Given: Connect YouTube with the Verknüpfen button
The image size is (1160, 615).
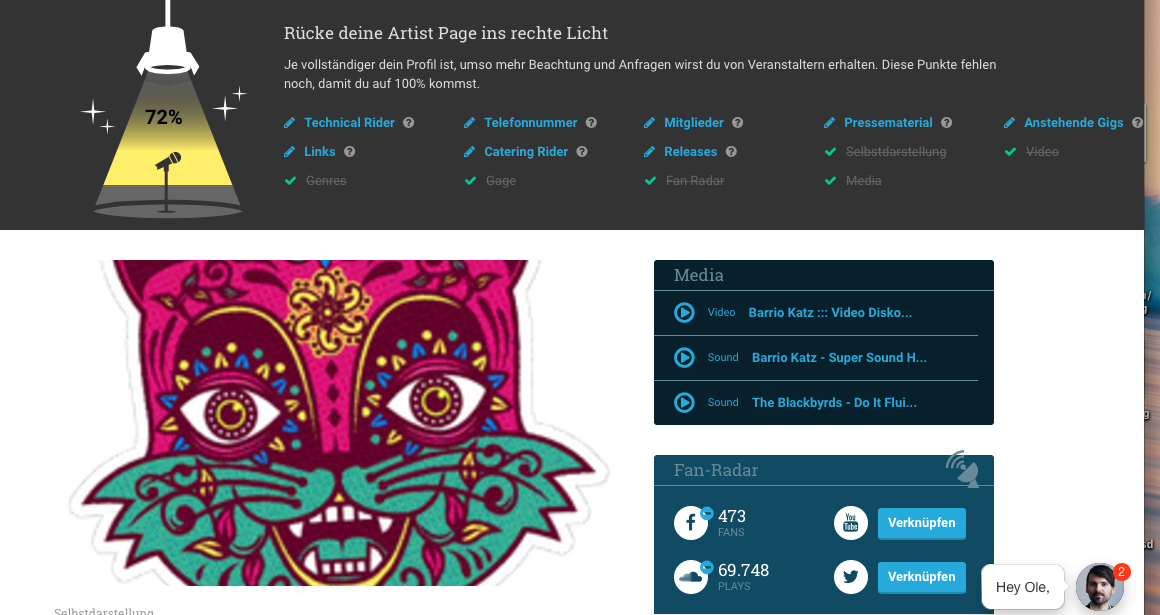Looking at the screenshot, I should [921, 523].
